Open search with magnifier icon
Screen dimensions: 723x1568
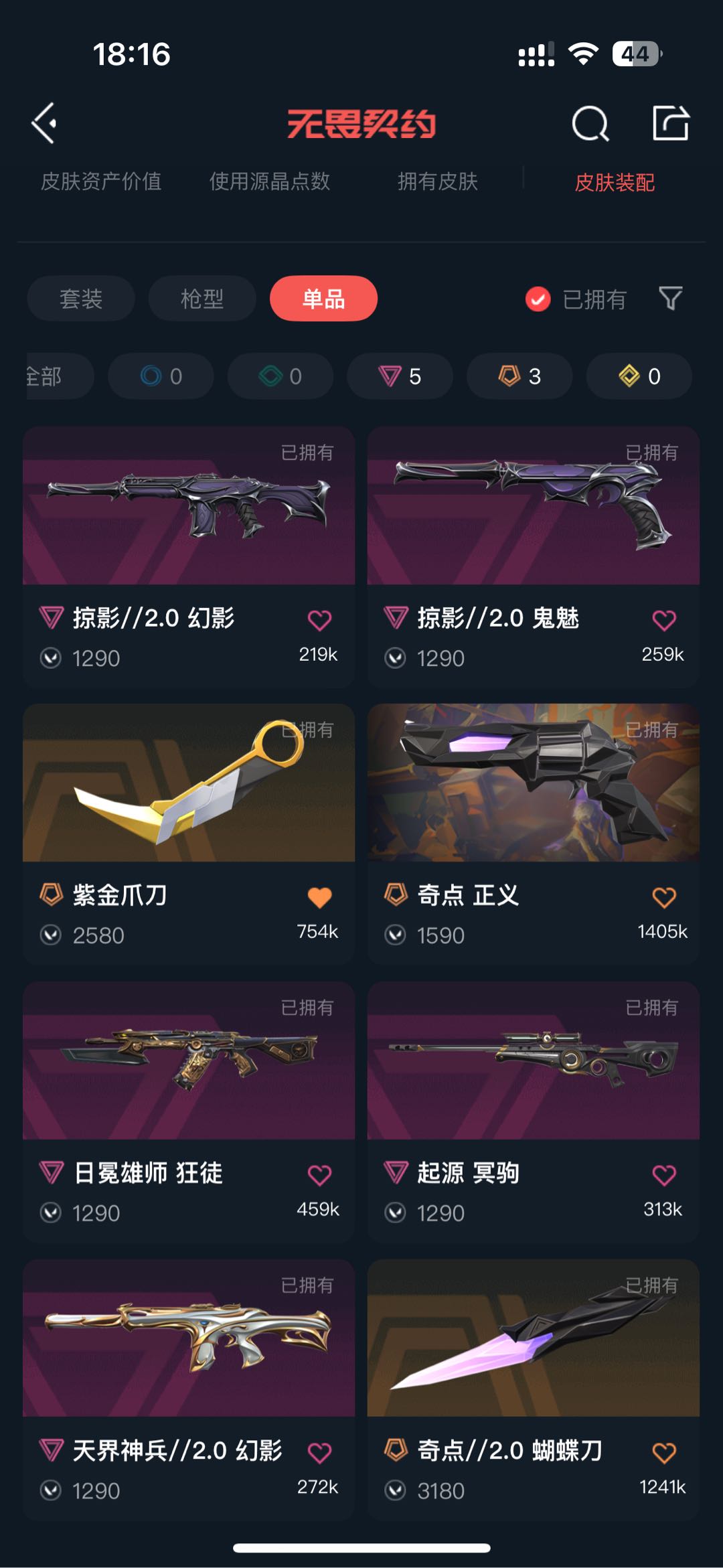[x=590, y=123]
